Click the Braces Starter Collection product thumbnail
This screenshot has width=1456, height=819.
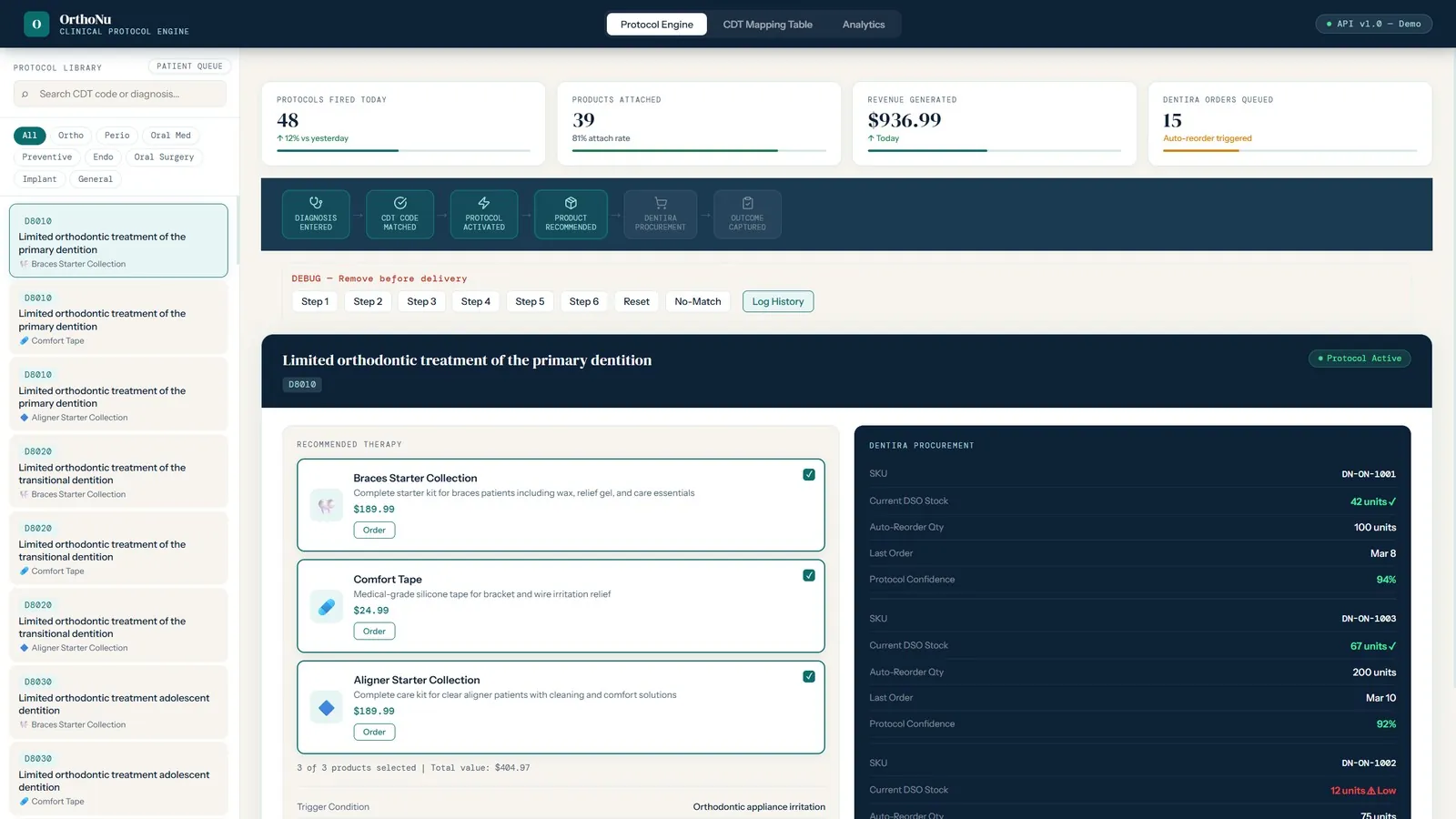[326, 505]
